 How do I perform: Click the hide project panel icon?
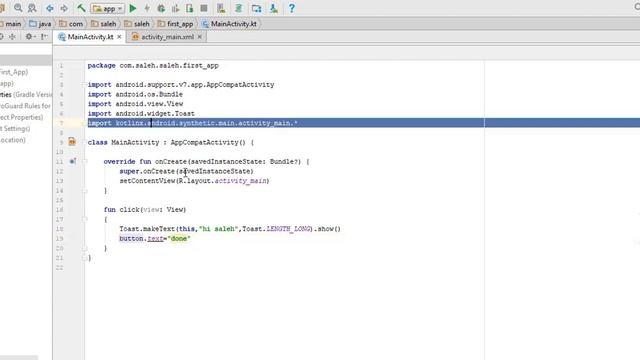point(44,37)
